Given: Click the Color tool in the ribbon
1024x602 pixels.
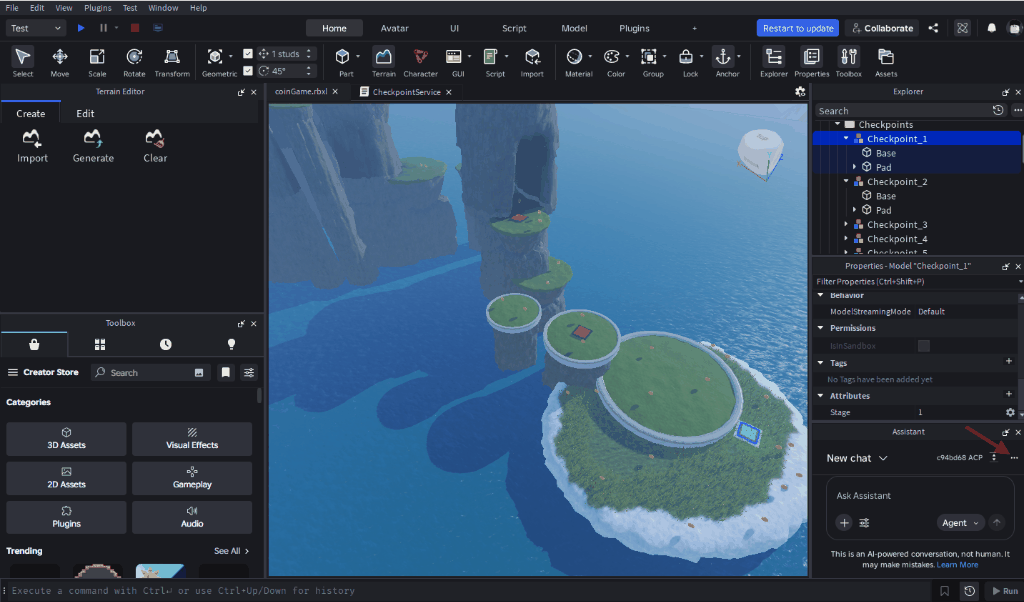Looking at the screenshot, I should click(x=613, y=63).
